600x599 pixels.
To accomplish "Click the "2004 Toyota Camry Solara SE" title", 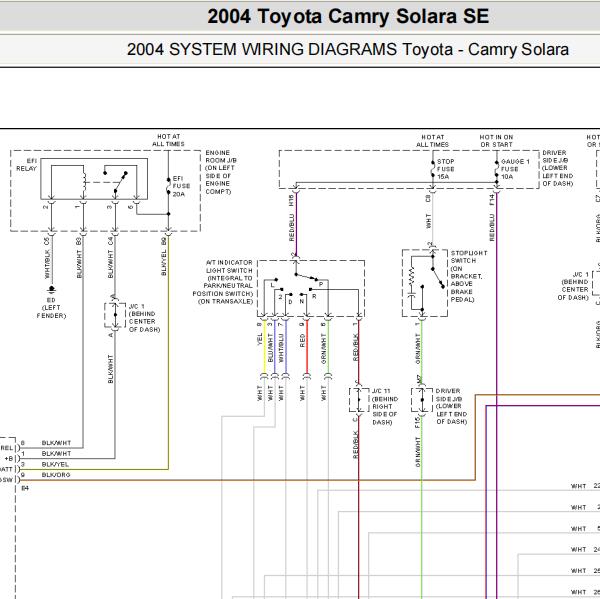I will click(348, 16).
